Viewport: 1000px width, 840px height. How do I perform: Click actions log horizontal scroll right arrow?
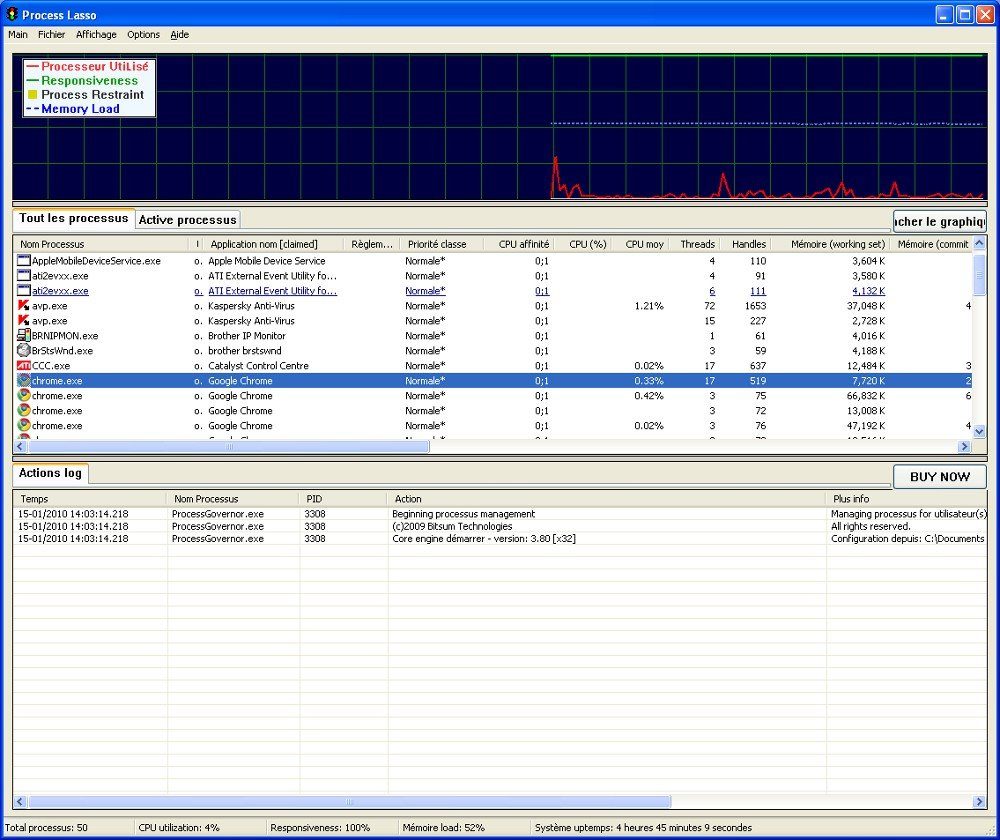tap(980, 802)
